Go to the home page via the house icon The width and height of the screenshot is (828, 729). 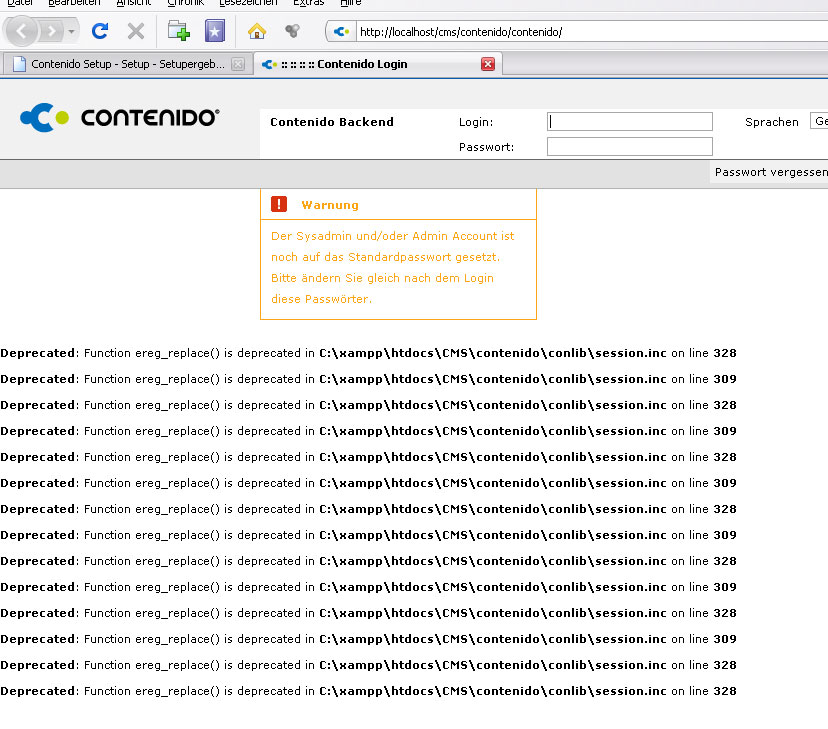[x=257, y=31]
